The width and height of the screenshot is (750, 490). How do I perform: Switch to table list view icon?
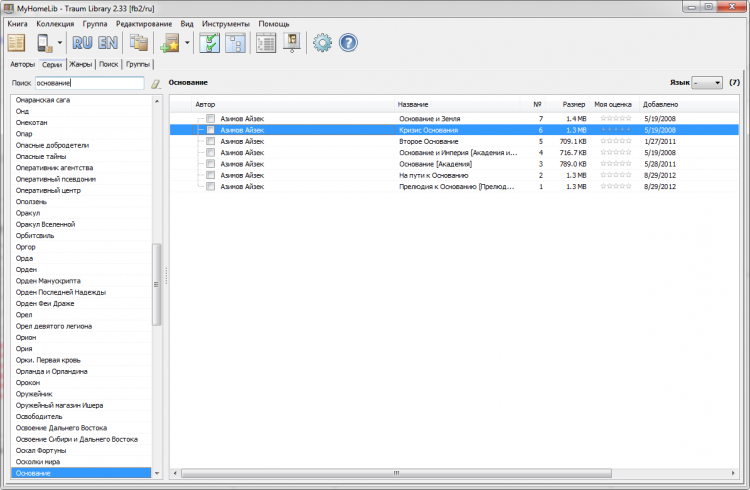[266, 43]
